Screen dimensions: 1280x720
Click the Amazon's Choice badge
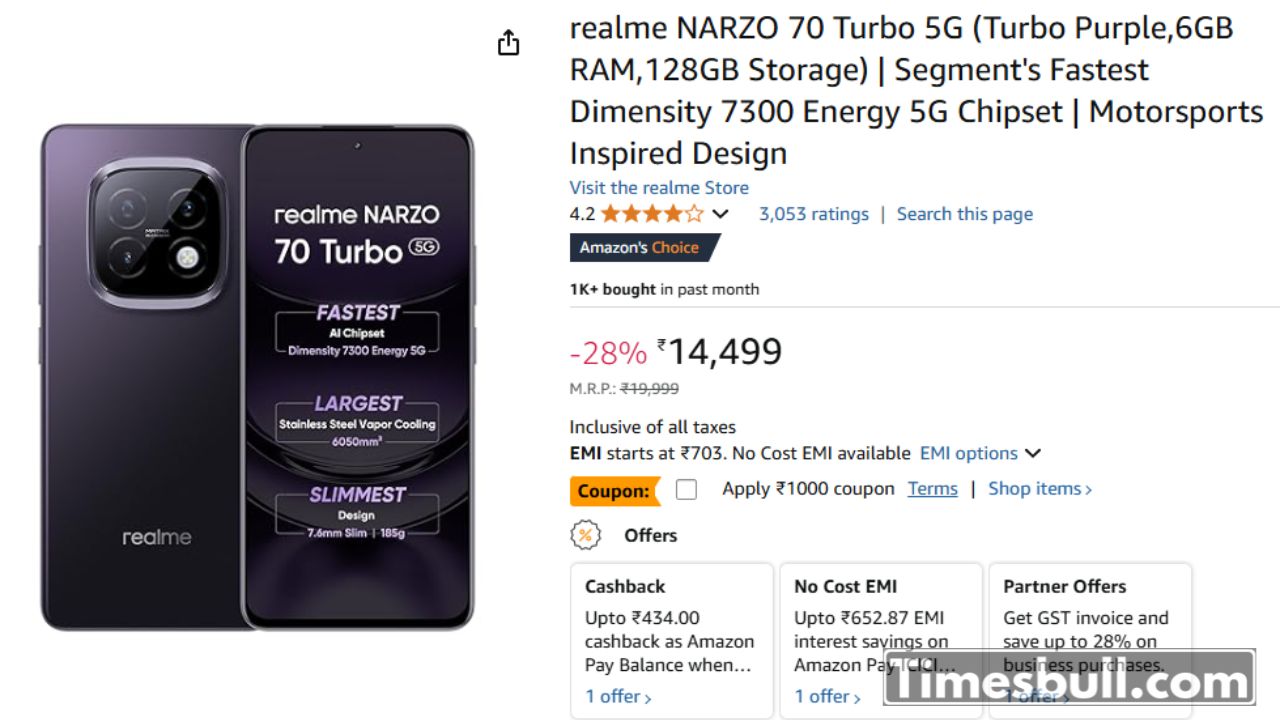click(640, 248)
